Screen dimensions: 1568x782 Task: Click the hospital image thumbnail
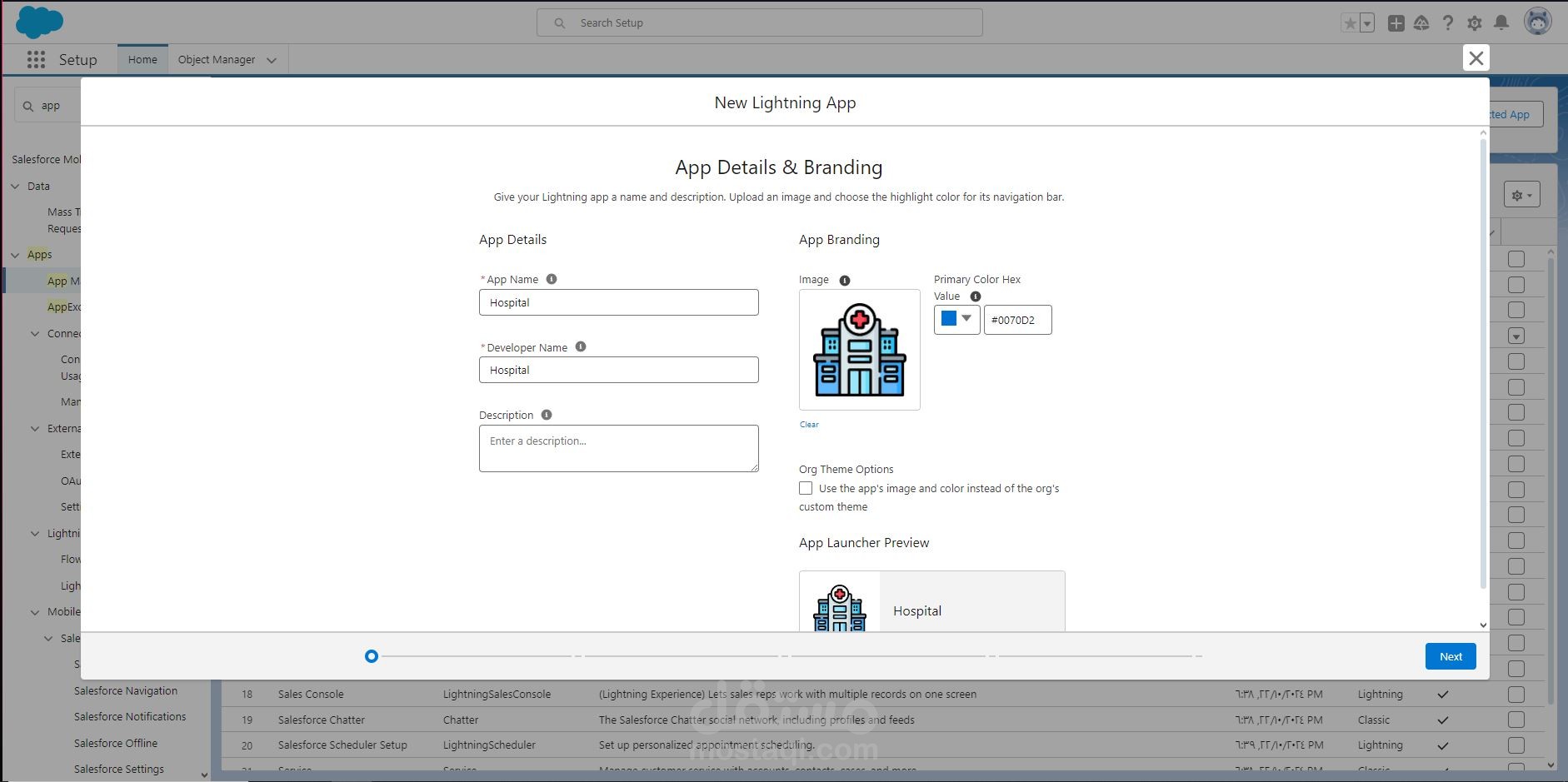860,350
